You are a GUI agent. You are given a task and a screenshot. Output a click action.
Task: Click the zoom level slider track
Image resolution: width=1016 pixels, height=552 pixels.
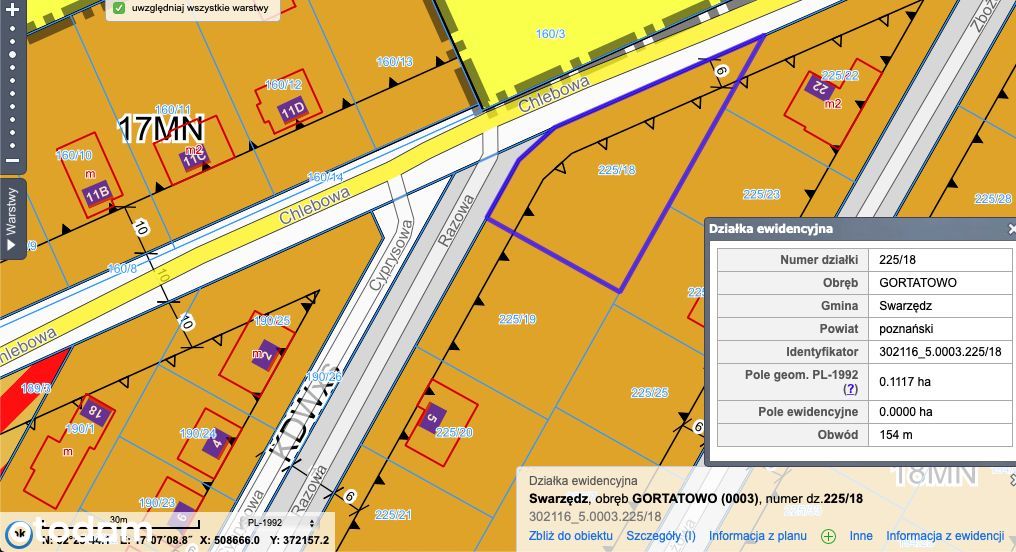(12, 86)
